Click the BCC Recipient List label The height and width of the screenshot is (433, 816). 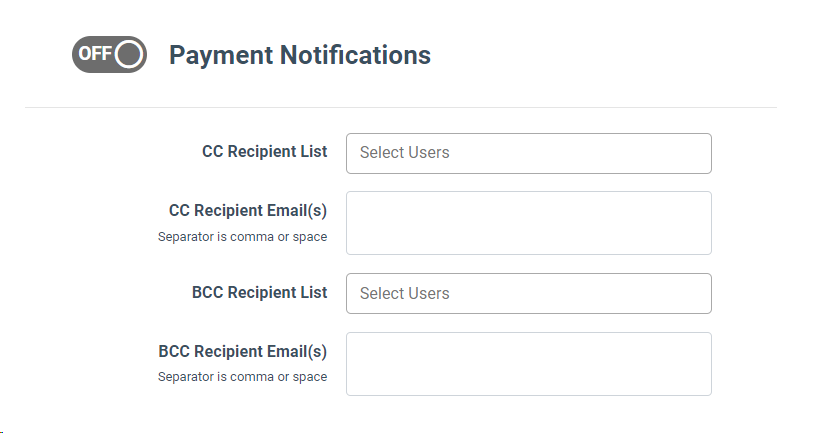click(259, 293)
